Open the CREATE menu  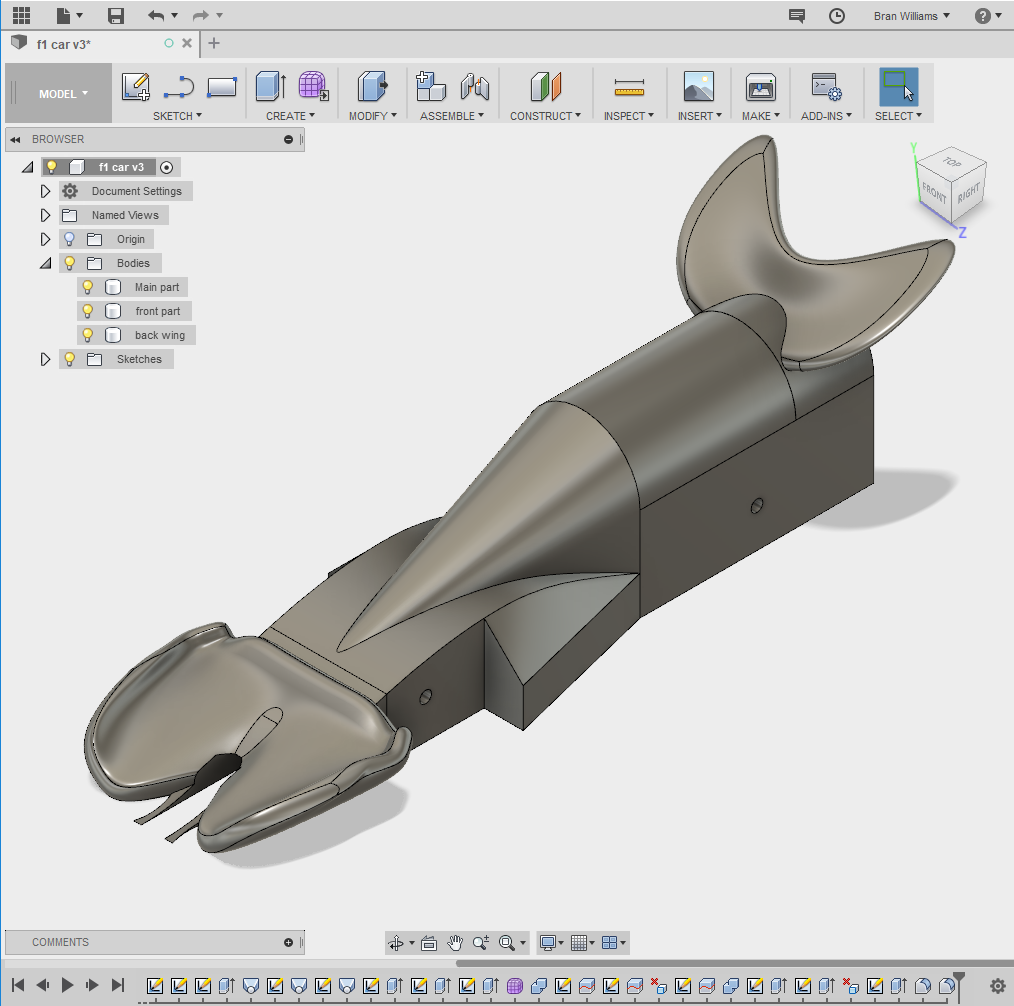(290, 116)
